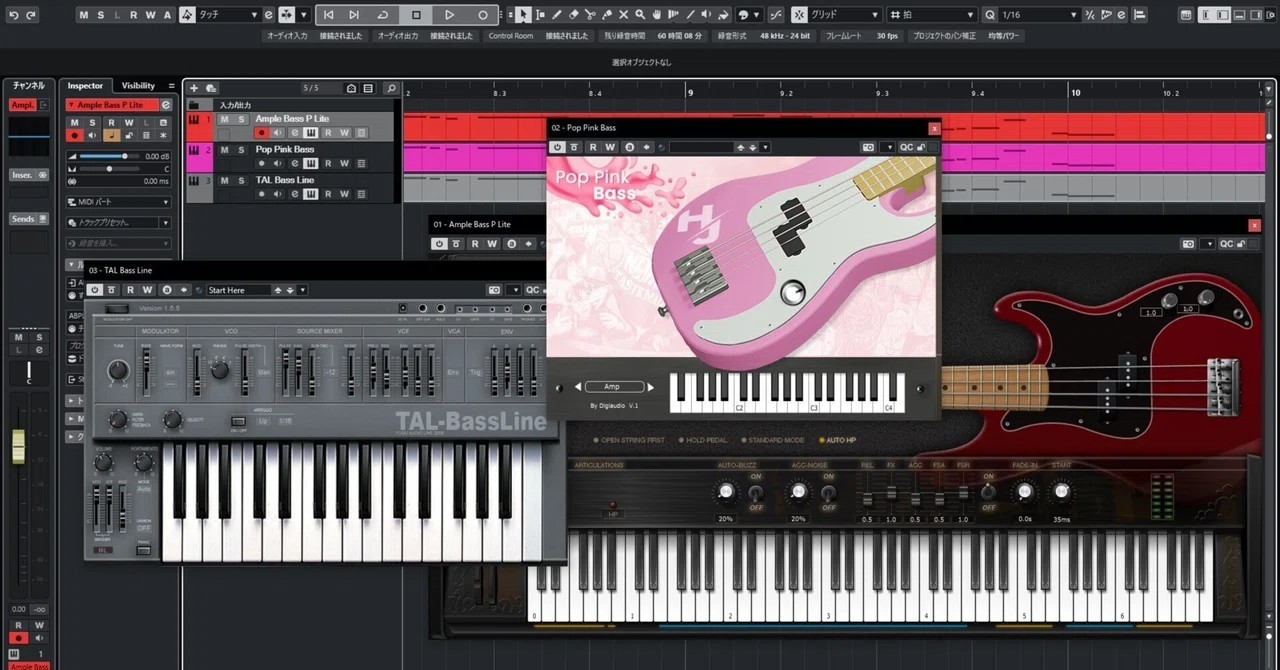Select the hand Comp tool
Screen dimensions: 1280x670
point(658,15)
